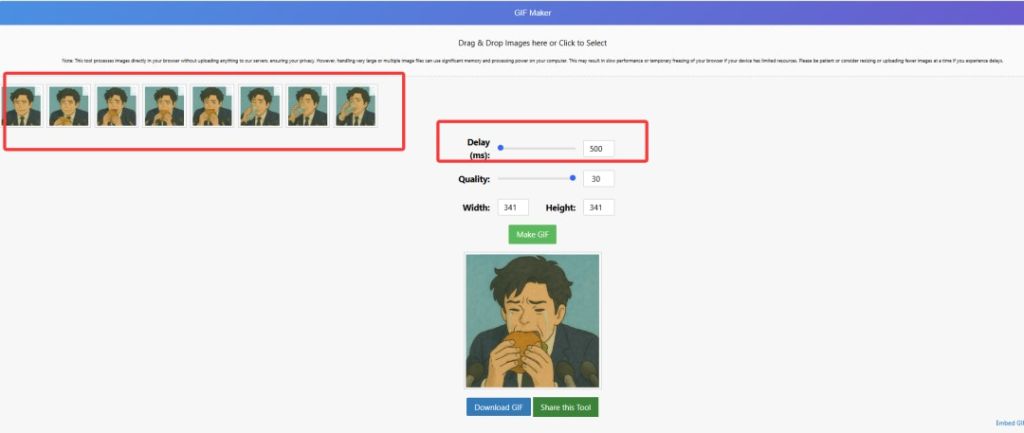Focus the Quality value field showing 30
This screenshot has width=1024, height=433.
(598, 179)
